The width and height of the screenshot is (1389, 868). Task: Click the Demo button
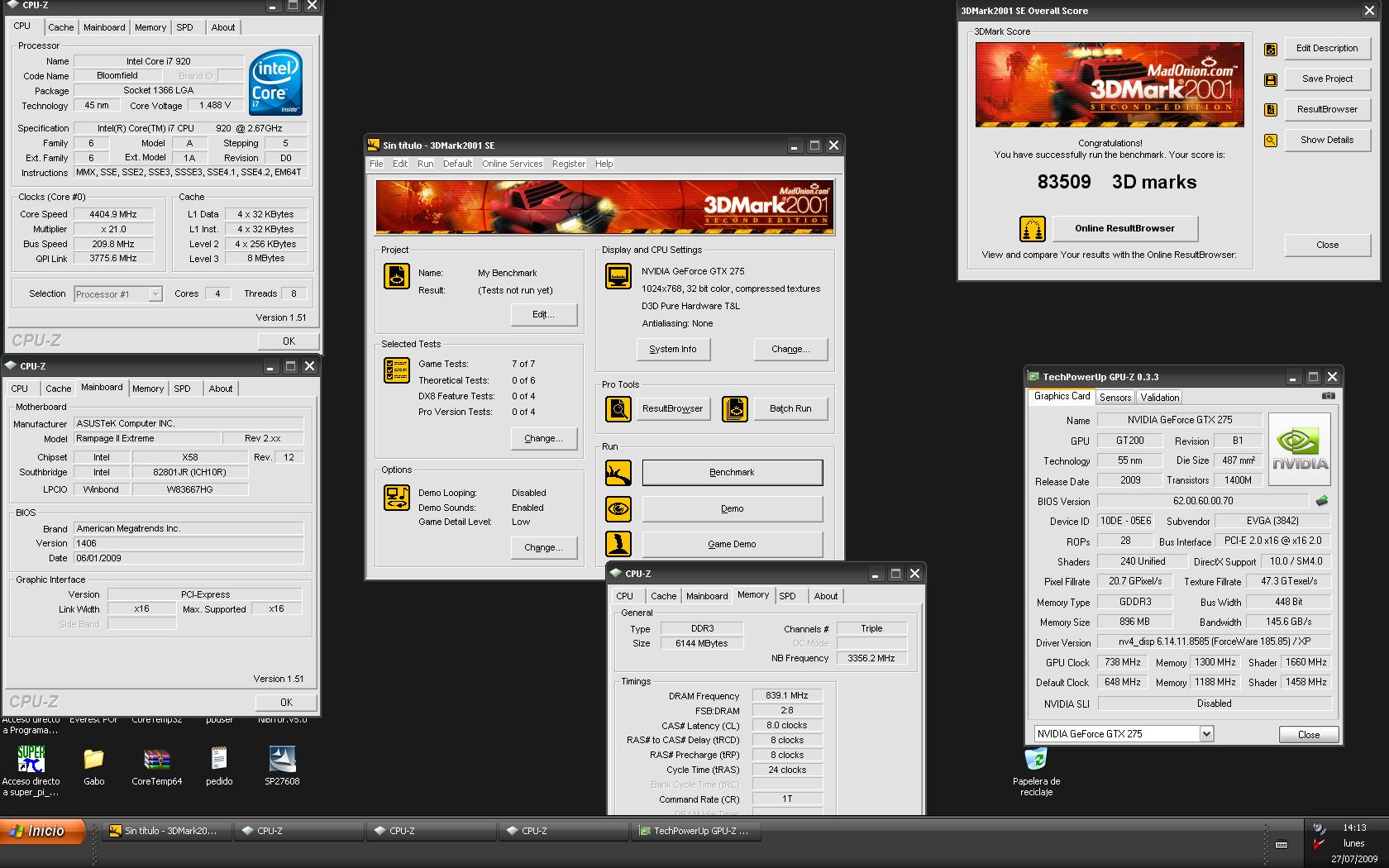pos(733,509)
